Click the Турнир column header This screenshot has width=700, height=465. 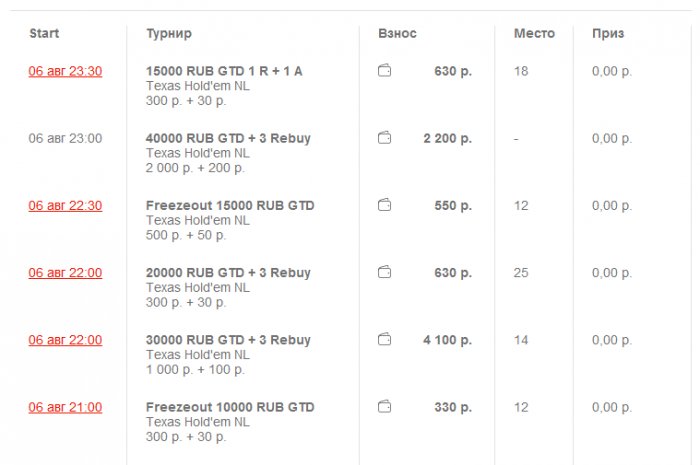[x=168, y=33]
